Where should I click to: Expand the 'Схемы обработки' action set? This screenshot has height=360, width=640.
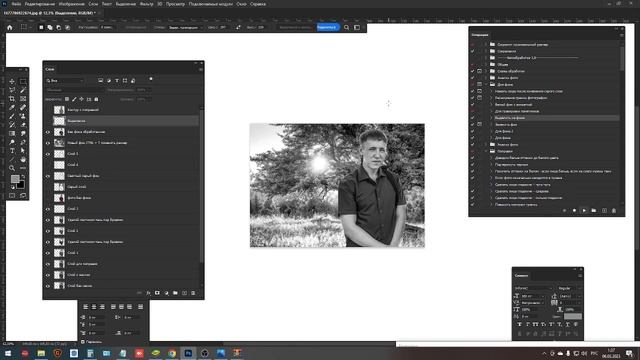pos(486,71)
